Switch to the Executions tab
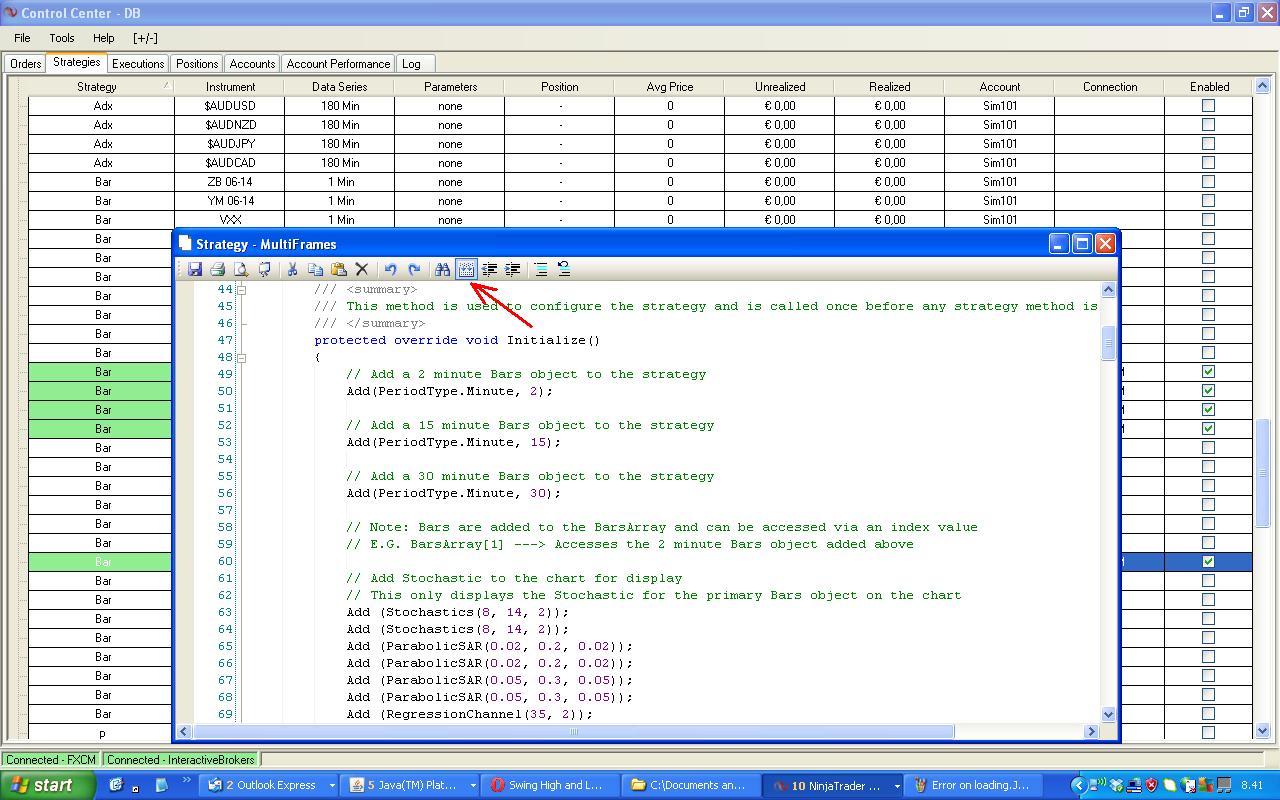This screenshot has width=1280, height=800. click(138, 64)
